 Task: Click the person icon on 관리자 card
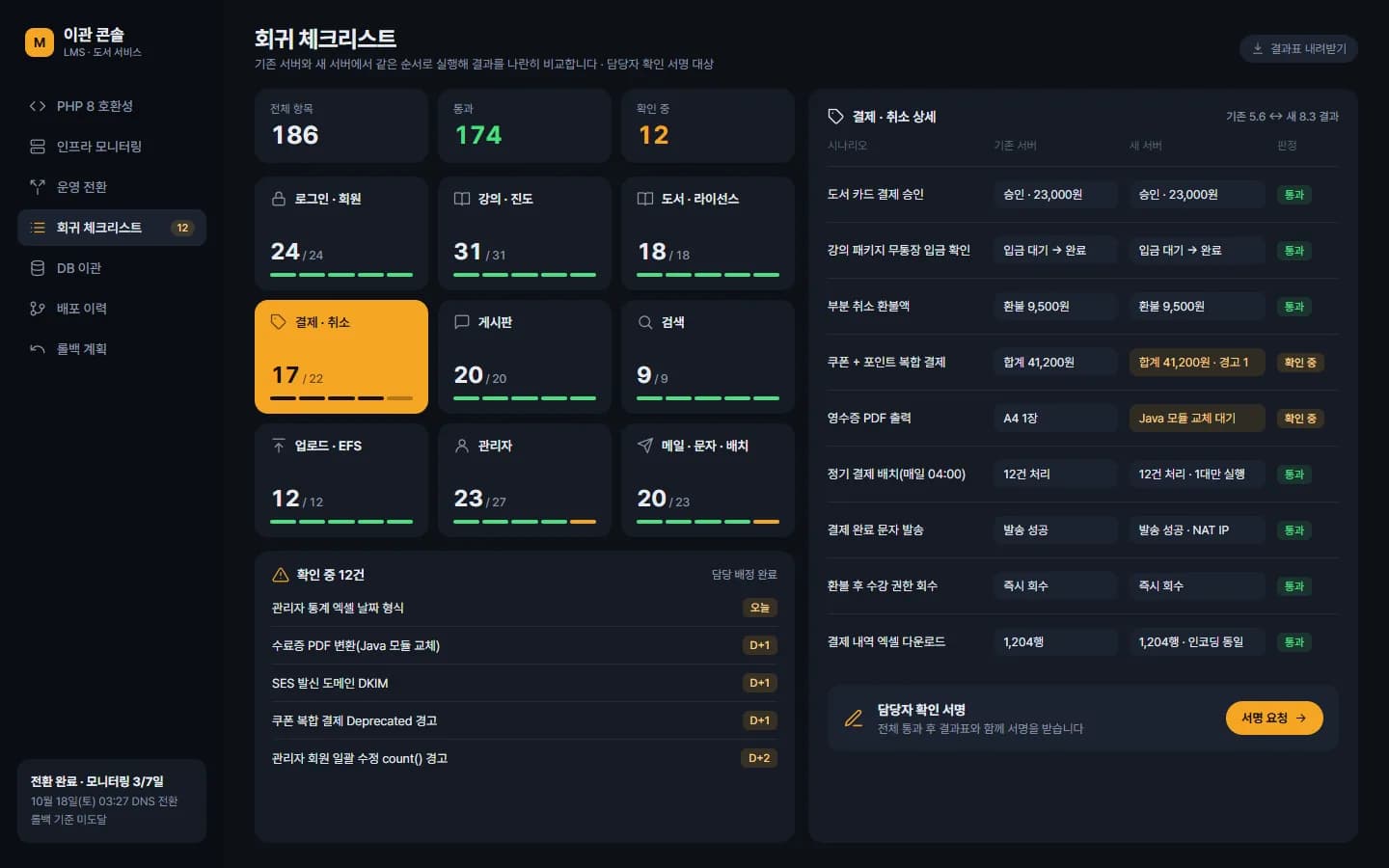coord(462,446)
